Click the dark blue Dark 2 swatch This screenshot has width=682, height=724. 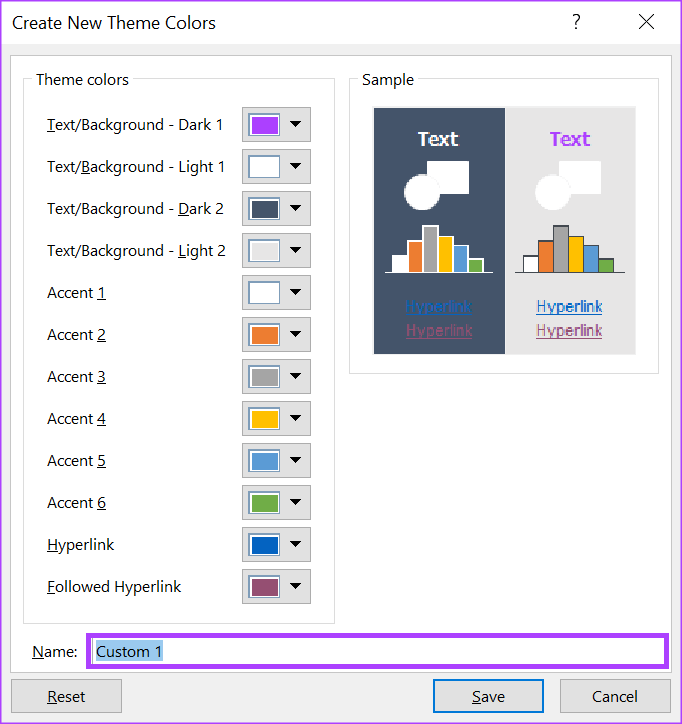(x=265, y=209)
